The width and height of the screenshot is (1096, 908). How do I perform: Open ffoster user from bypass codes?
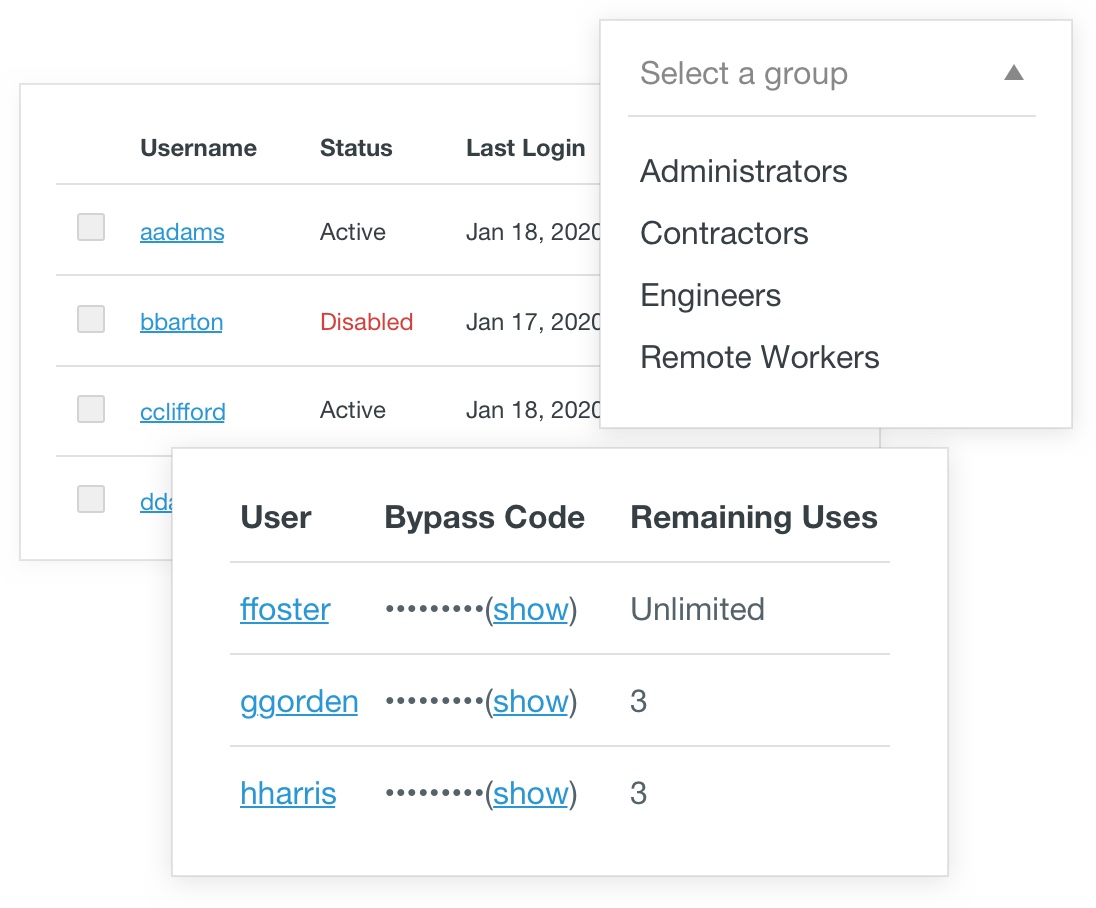[285, 609]
